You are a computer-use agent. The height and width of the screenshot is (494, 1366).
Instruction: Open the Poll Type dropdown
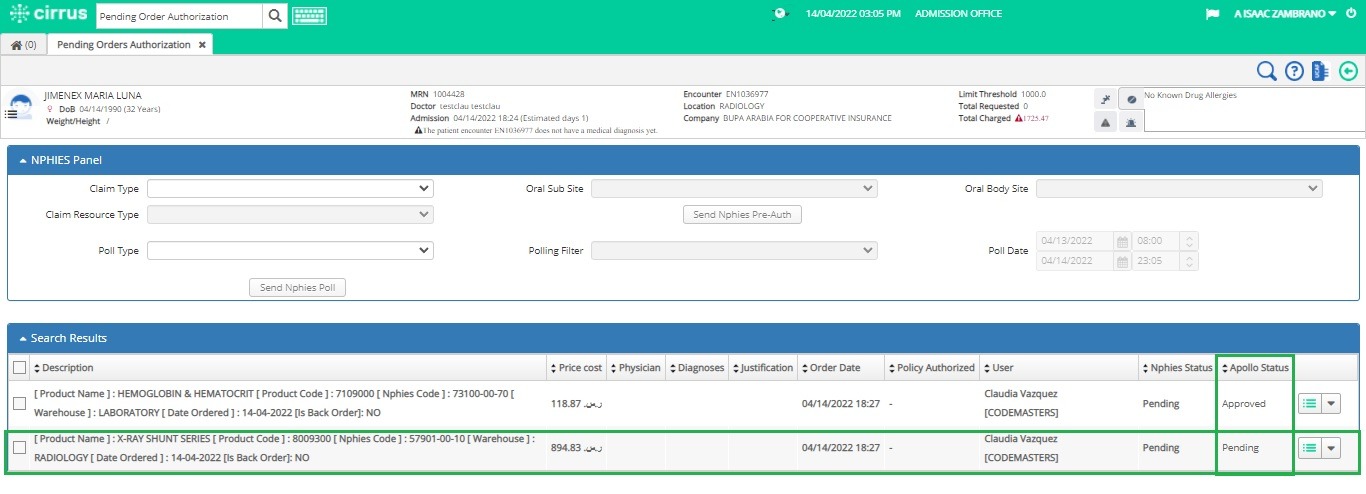290,250
